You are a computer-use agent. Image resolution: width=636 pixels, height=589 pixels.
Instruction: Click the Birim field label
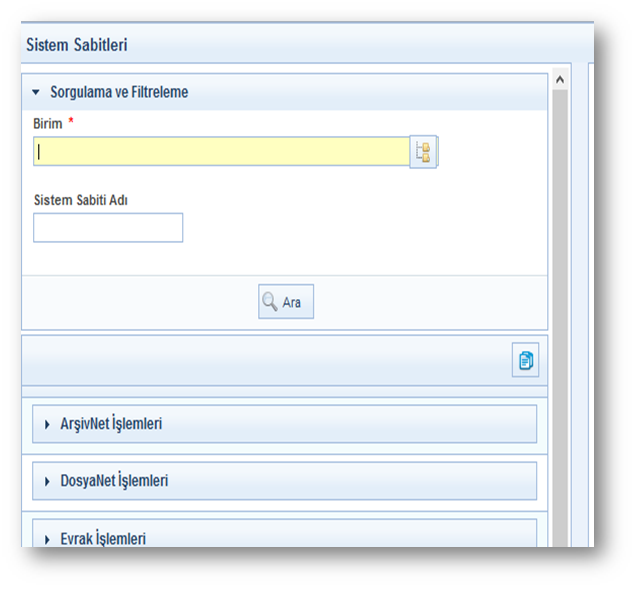coord(48,123)
